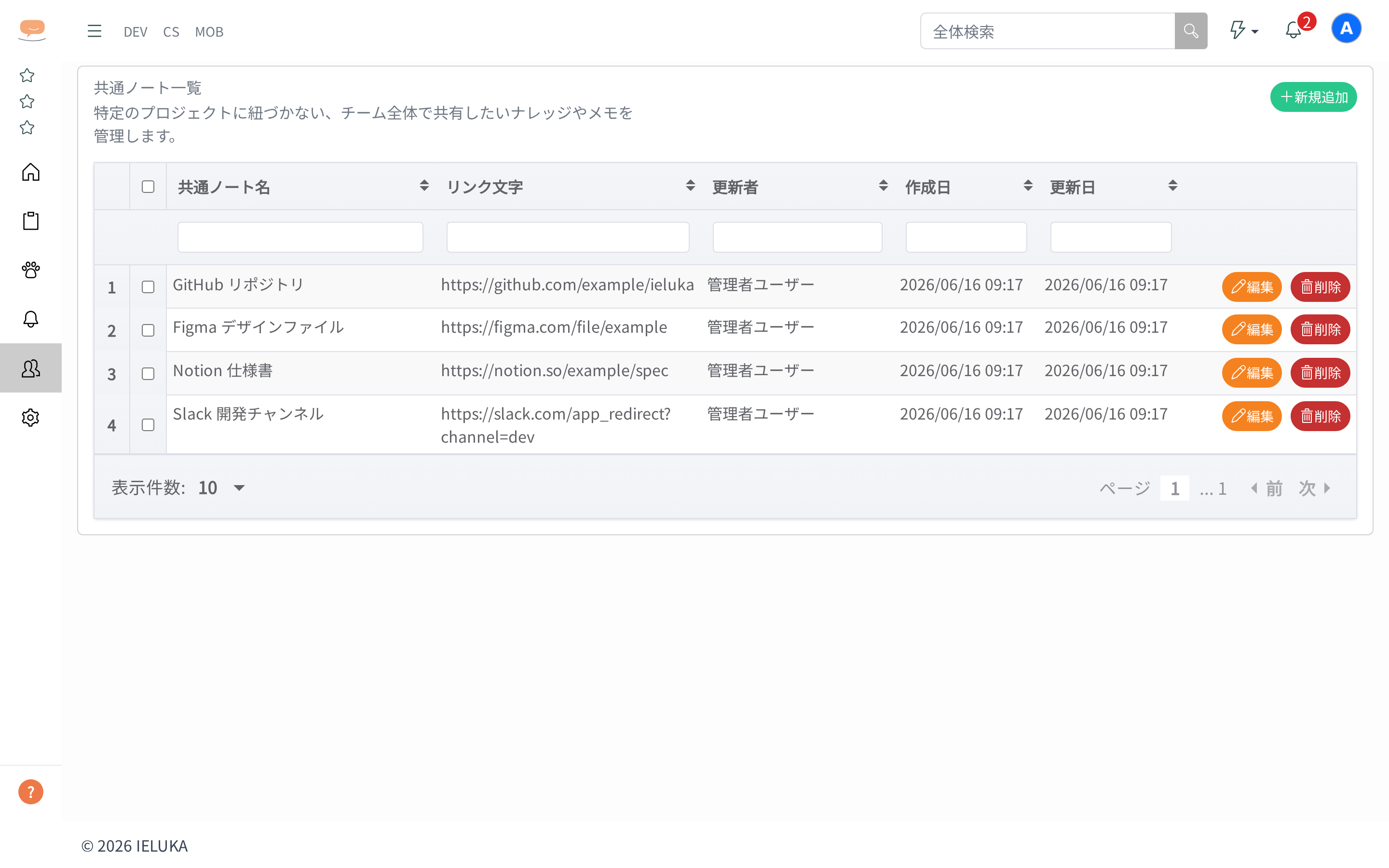Viewport: 1389px width, 868px height.
Task: Check the Notion 仕様書 row checkbox
Action: [148, 374]
